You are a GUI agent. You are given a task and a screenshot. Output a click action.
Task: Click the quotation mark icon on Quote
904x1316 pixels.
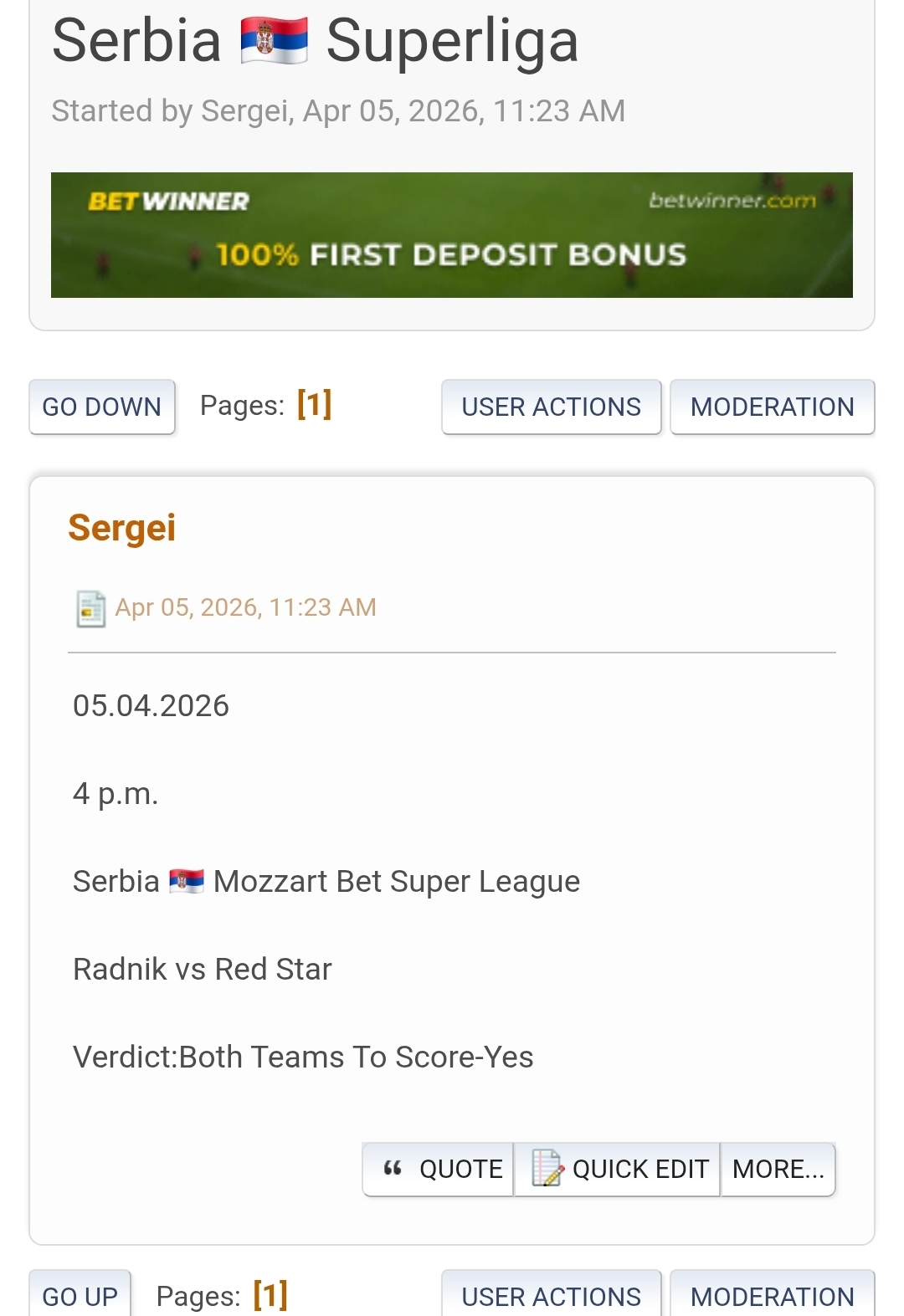(x=393, y=1168)
